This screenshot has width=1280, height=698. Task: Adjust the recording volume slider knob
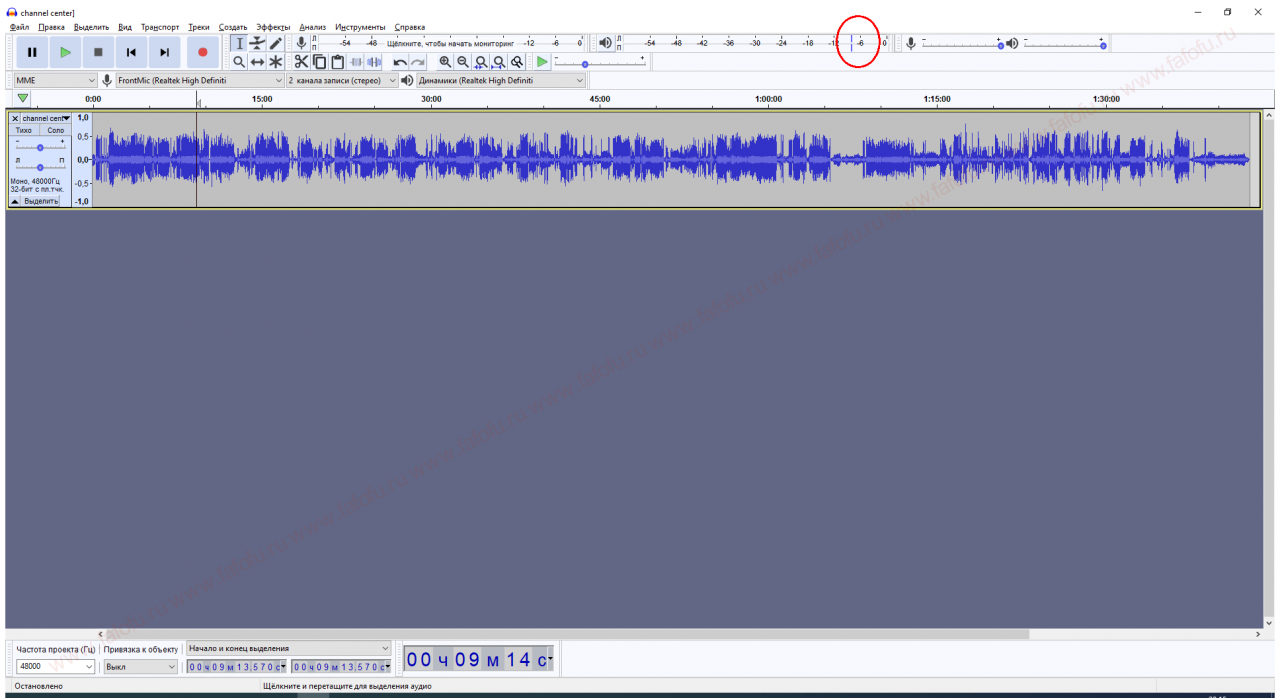[1000, 46]
